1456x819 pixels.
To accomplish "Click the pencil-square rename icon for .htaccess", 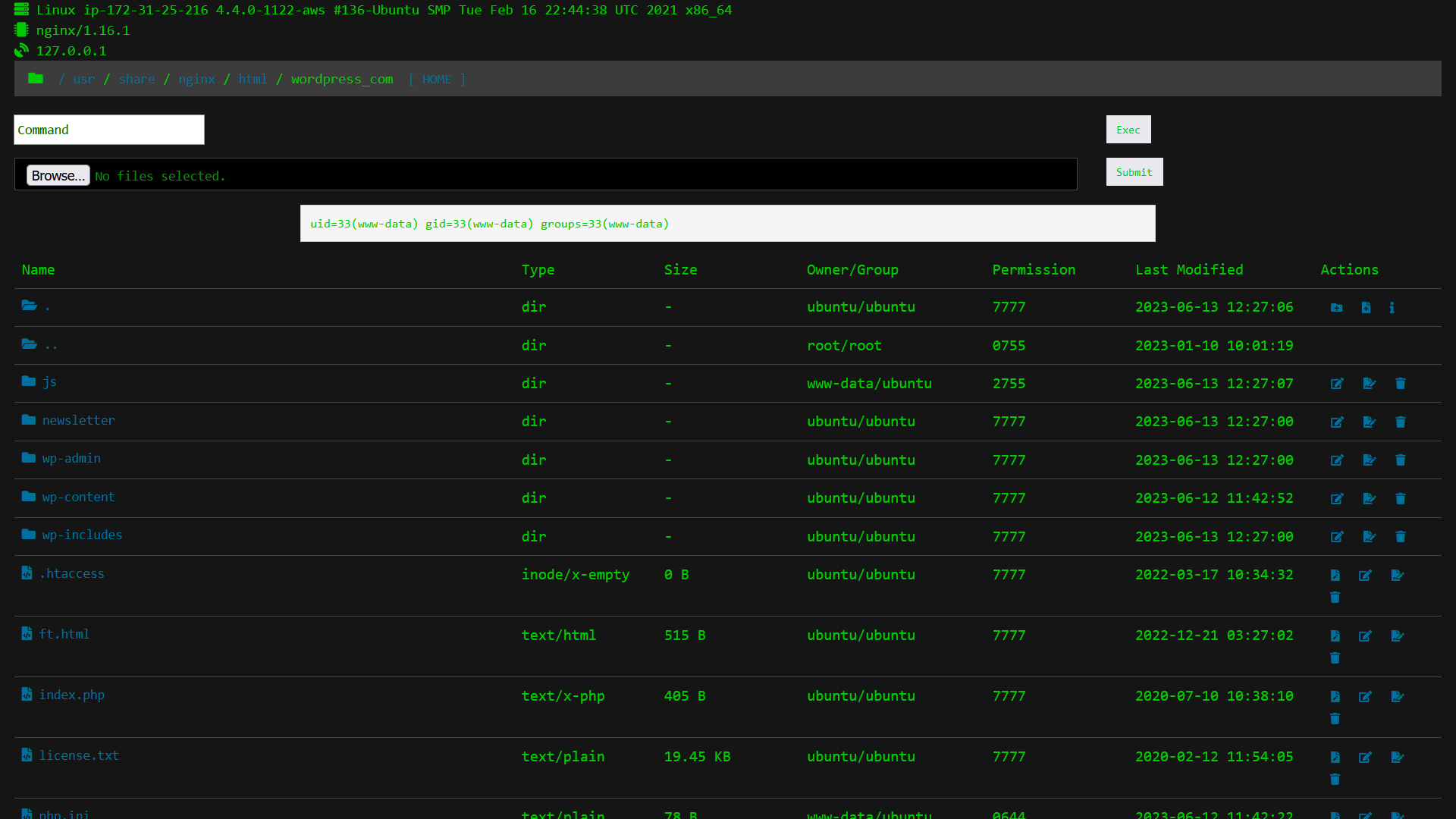I will point(1365,576).
